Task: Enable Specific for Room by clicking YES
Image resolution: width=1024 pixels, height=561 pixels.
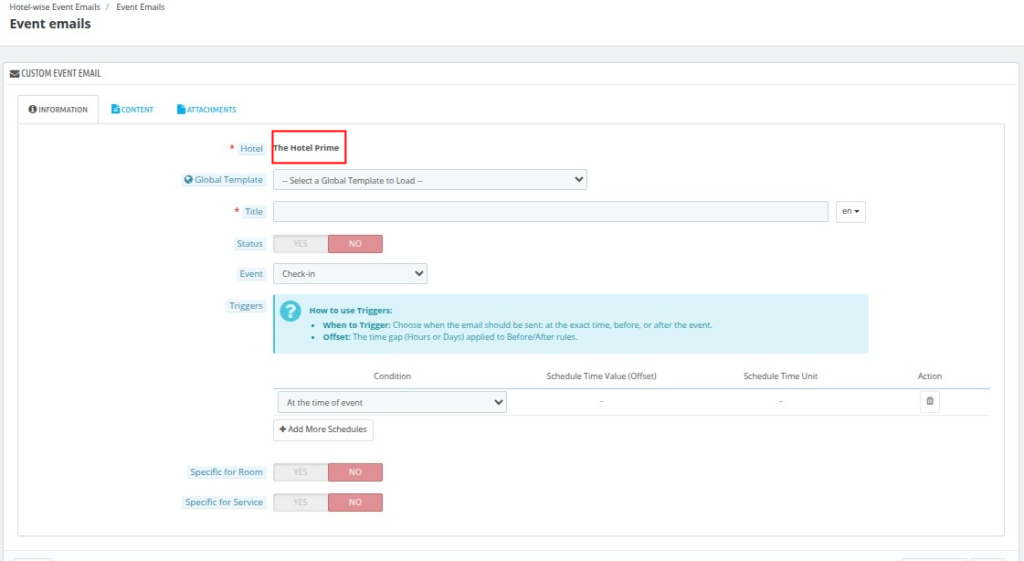Action: [x=300, y=472]
